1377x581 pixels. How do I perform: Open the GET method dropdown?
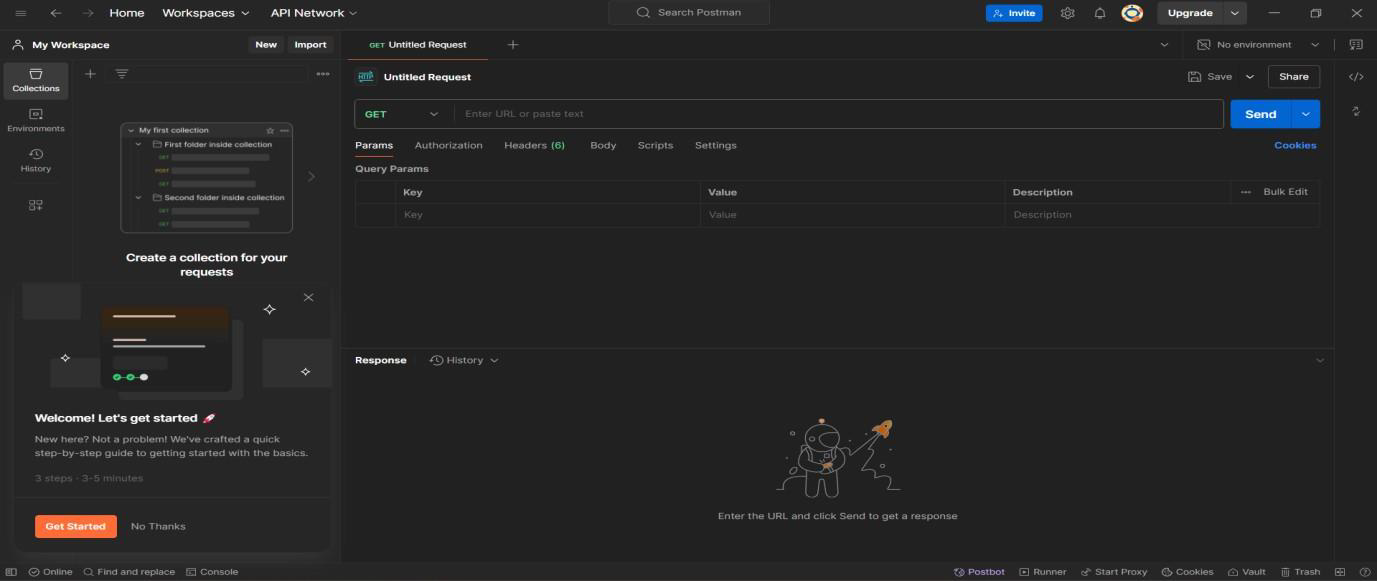coord(402,114)
